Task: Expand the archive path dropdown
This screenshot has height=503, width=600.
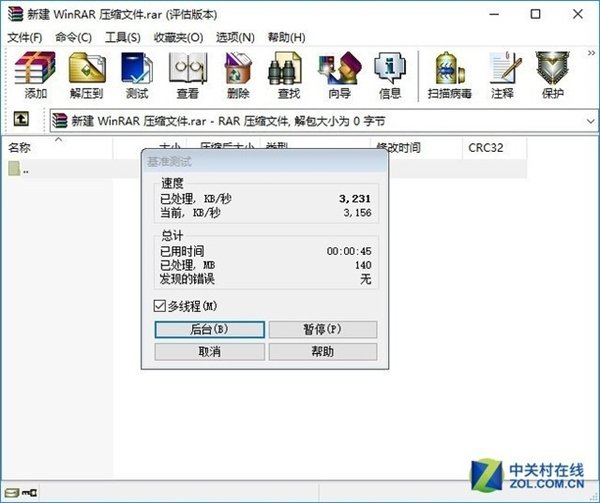Action: click(x=590, y=121)
